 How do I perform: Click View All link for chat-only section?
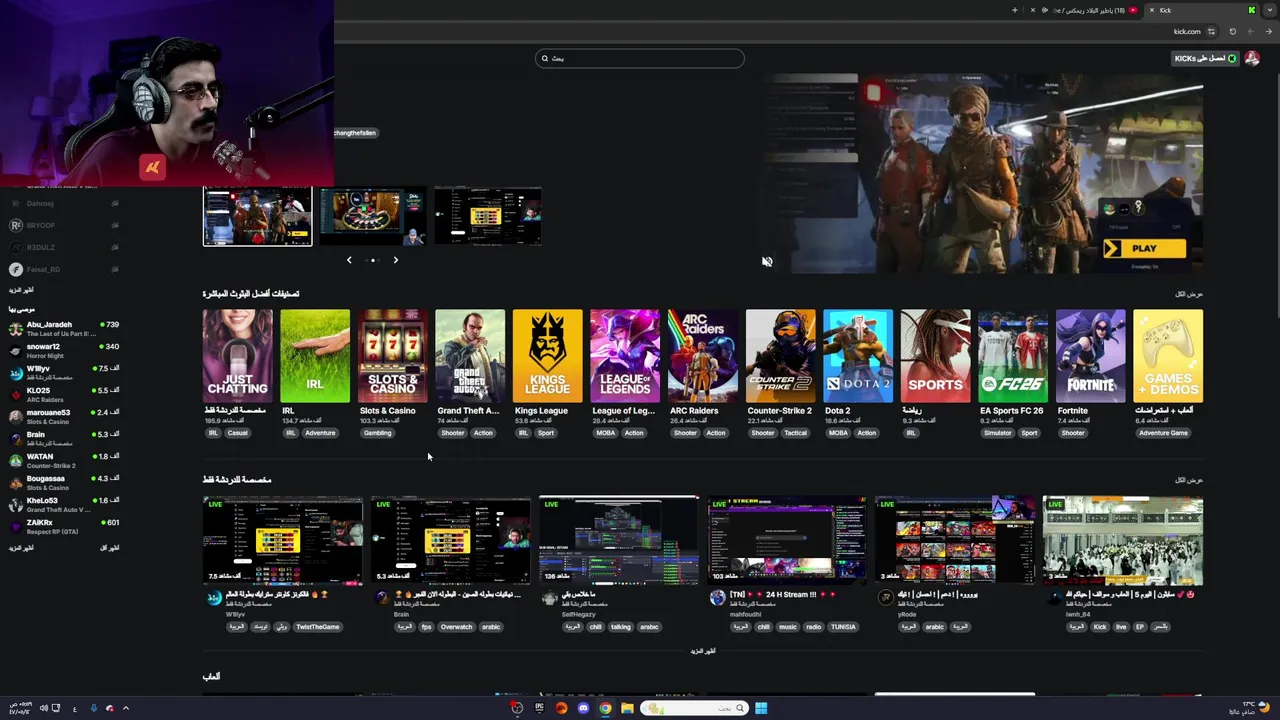[x=1189, y=480]
